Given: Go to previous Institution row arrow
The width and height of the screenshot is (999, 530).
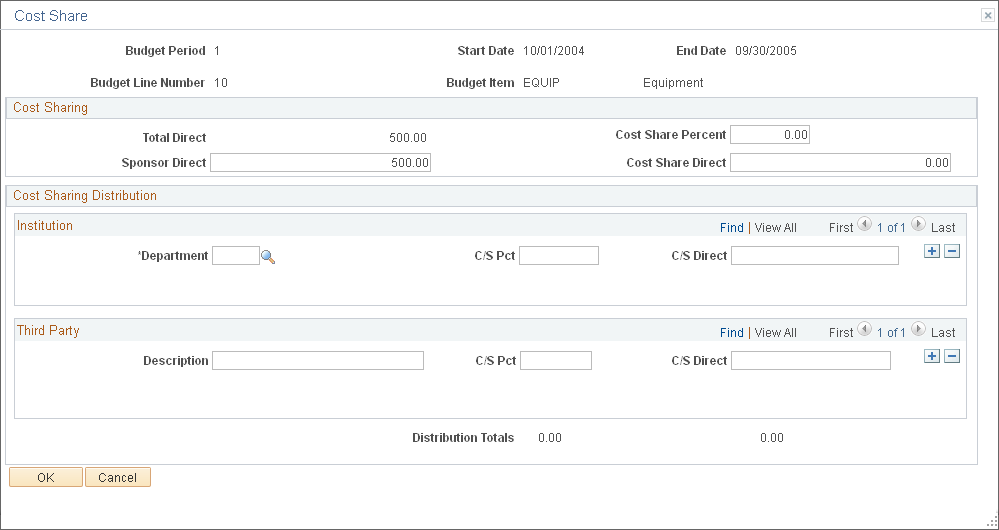Looking at the screenshot, I should point(865,224).
